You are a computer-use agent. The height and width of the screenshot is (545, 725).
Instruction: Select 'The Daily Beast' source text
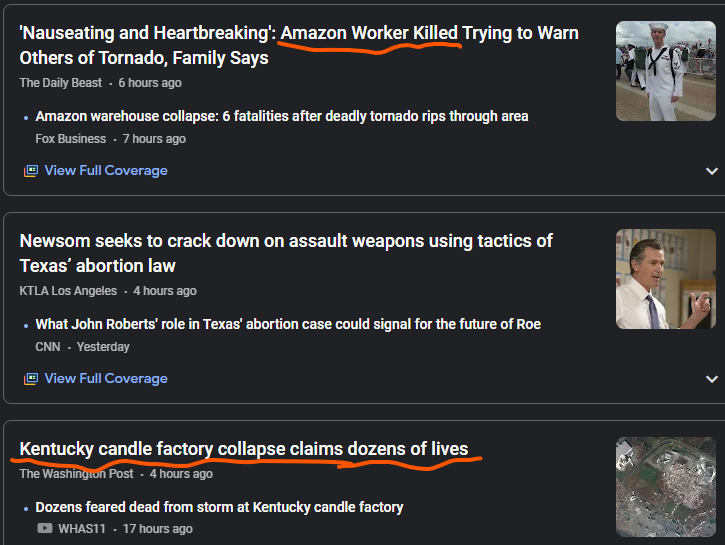pos(61,83)
